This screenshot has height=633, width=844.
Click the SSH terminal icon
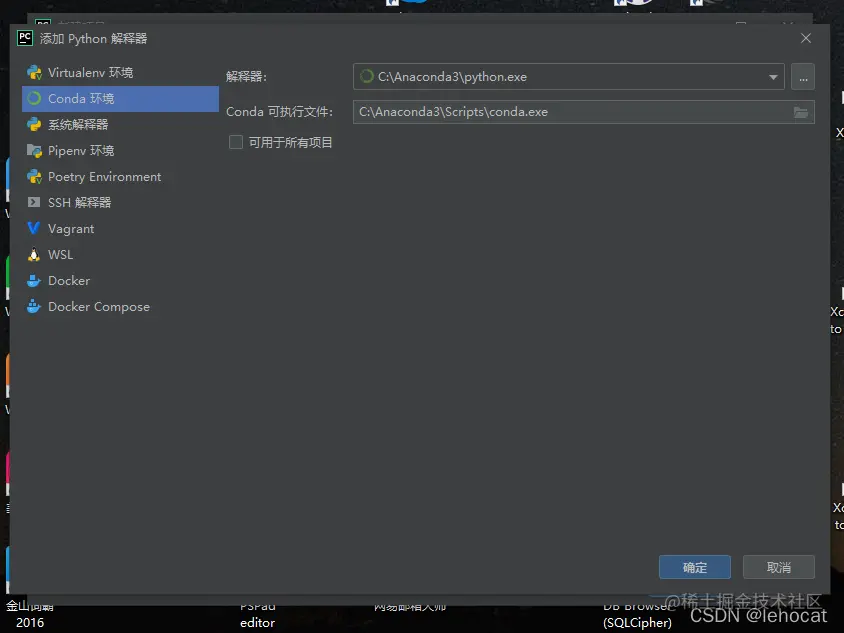coord(34,202)
